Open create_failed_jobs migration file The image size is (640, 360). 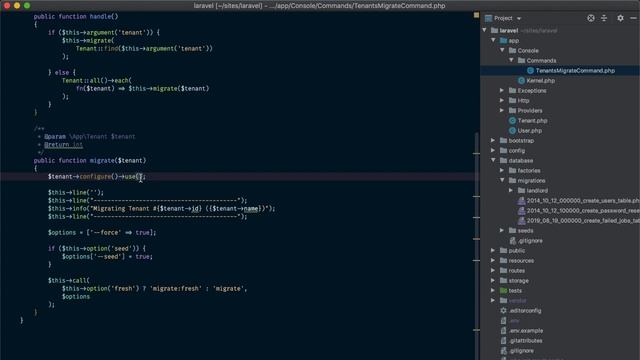583,220
